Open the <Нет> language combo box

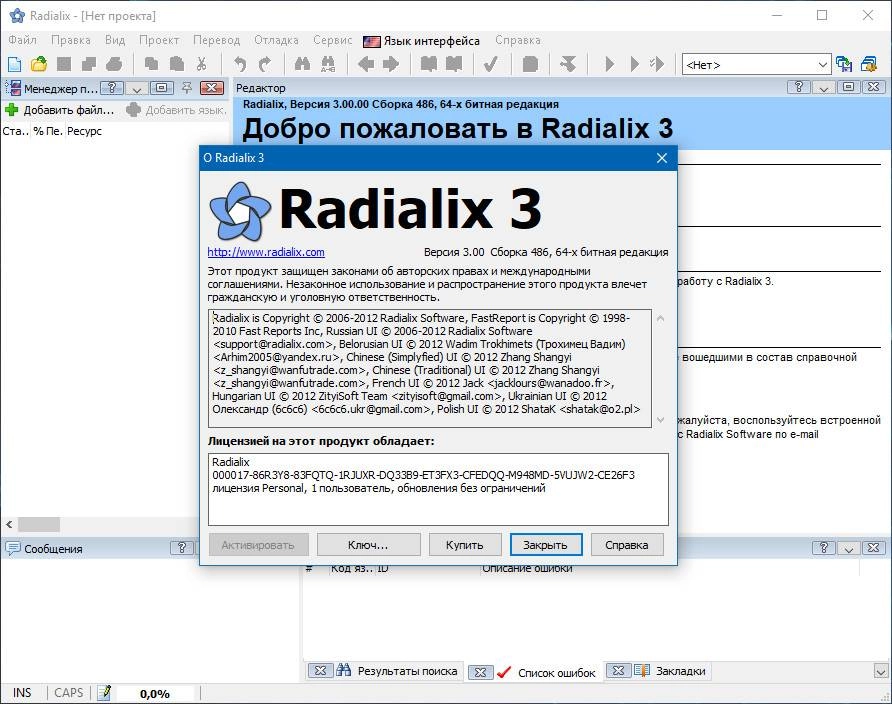tap(757, 65)
